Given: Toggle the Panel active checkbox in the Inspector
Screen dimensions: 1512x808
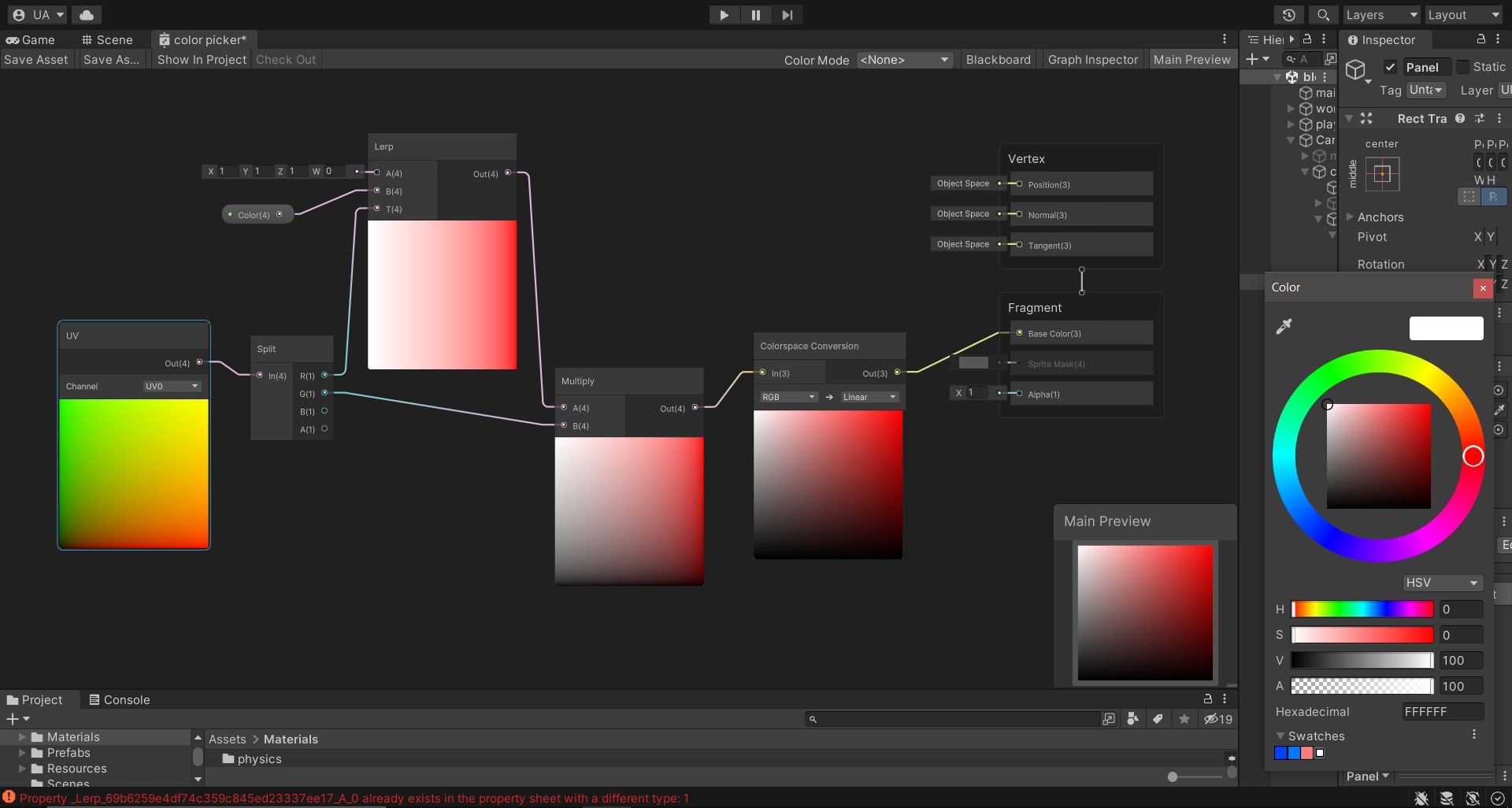Looking at the screenshot, I should pyautogui.click(x=1391, y=67).
